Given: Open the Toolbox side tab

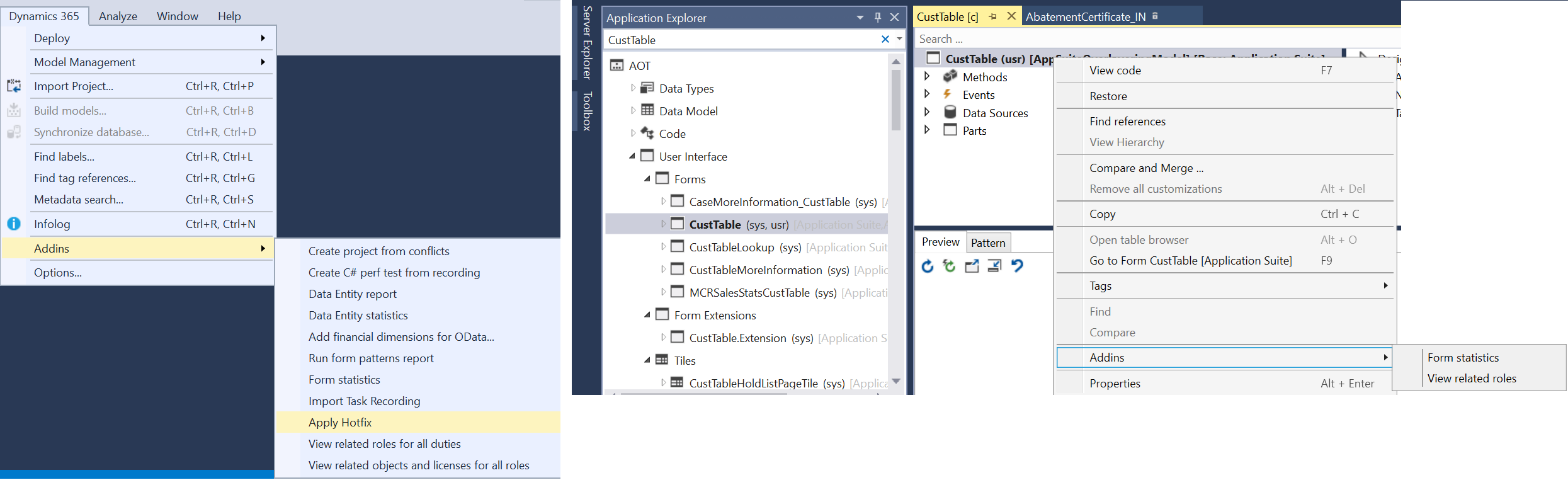Looking at the screenshot, I should (587, 111).
